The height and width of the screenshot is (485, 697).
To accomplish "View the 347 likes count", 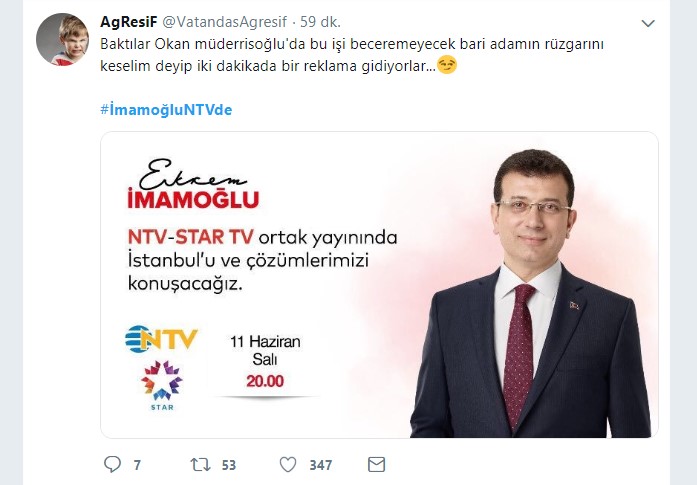I will pos(321,465).
